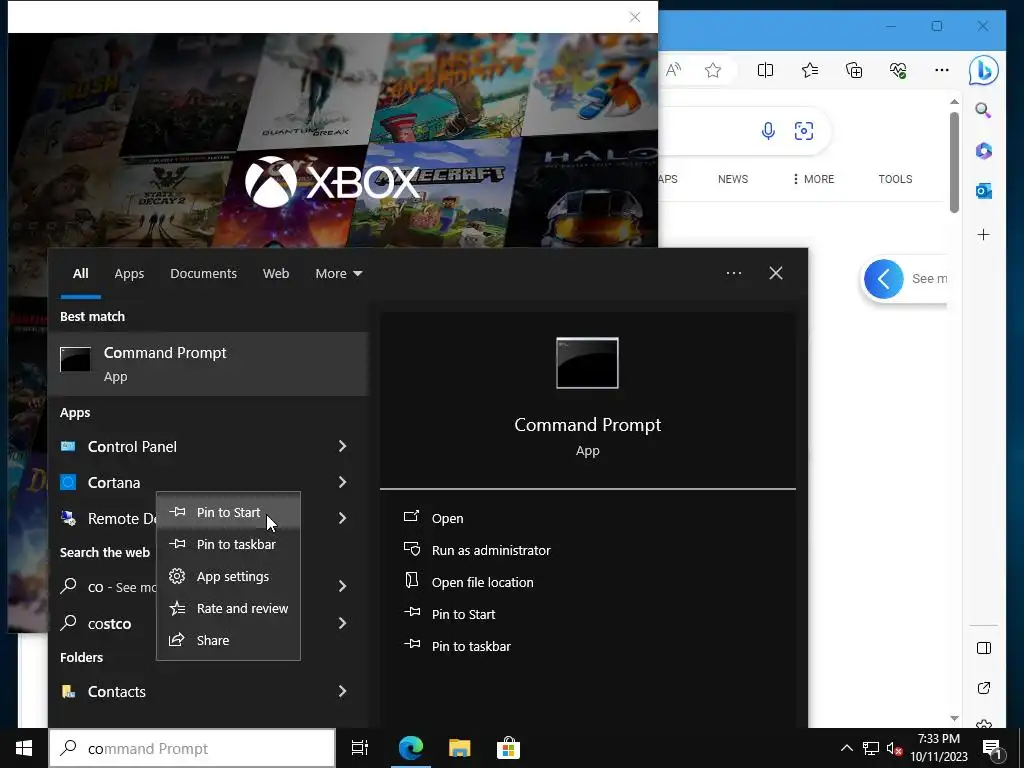Add sidebar app with plus icon
The height and width of the screenshot is (768, 1024).
click(984, 234)
